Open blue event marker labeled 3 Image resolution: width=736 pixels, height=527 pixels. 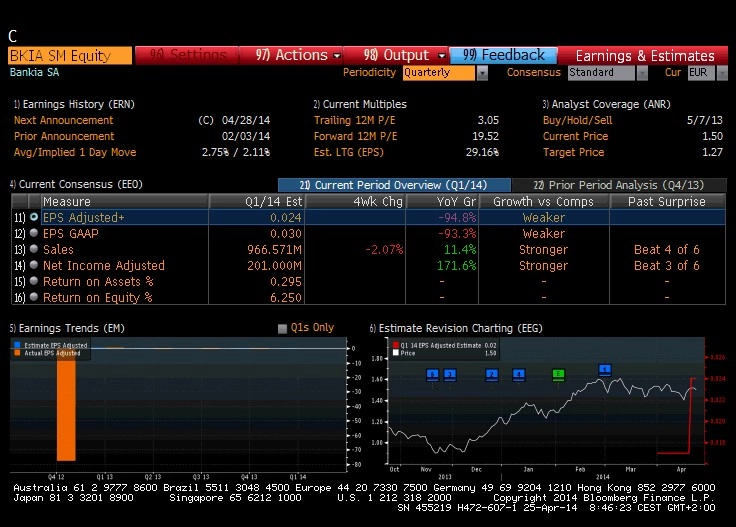point(450,374)
